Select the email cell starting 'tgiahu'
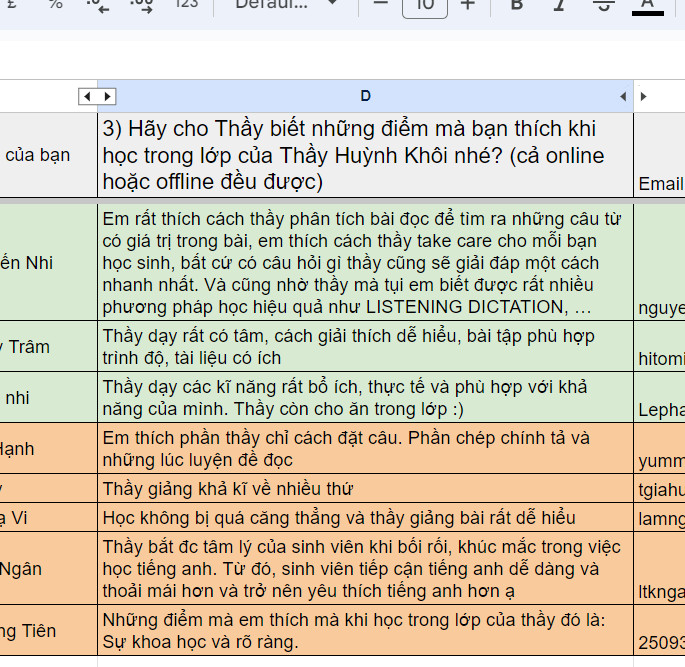Viewport: 685px width, 667px height. [659, 488]
